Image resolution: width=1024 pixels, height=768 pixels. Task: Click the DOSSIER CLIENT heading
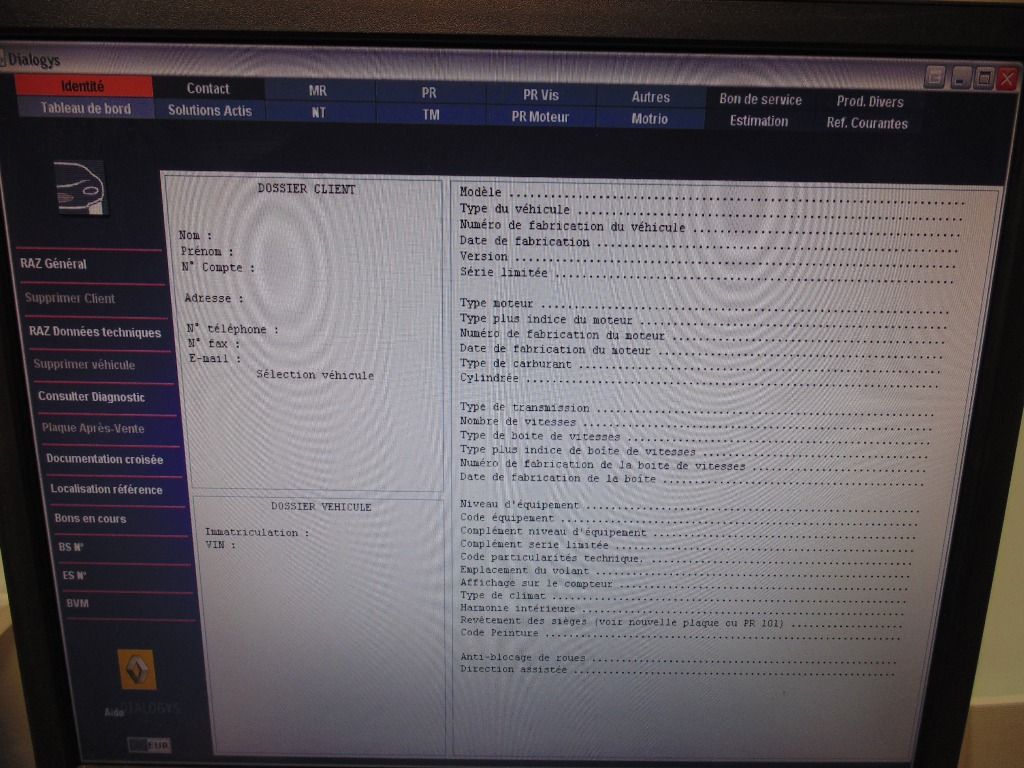click(306, 189)
